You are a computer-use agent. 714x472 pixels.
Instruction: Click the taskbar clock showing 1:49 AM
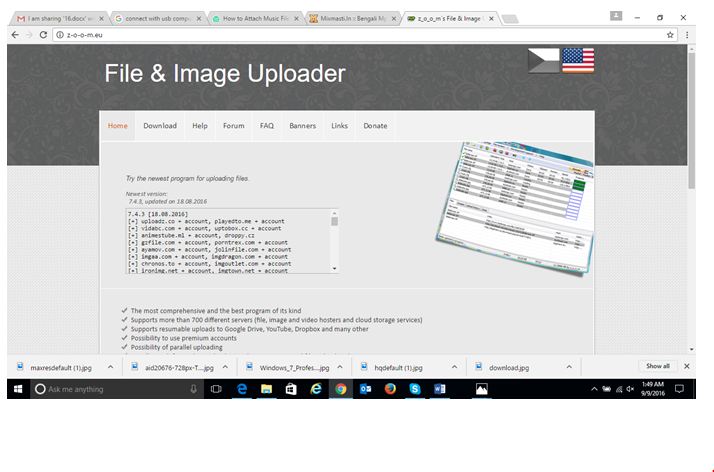click(x=653, y=389)
